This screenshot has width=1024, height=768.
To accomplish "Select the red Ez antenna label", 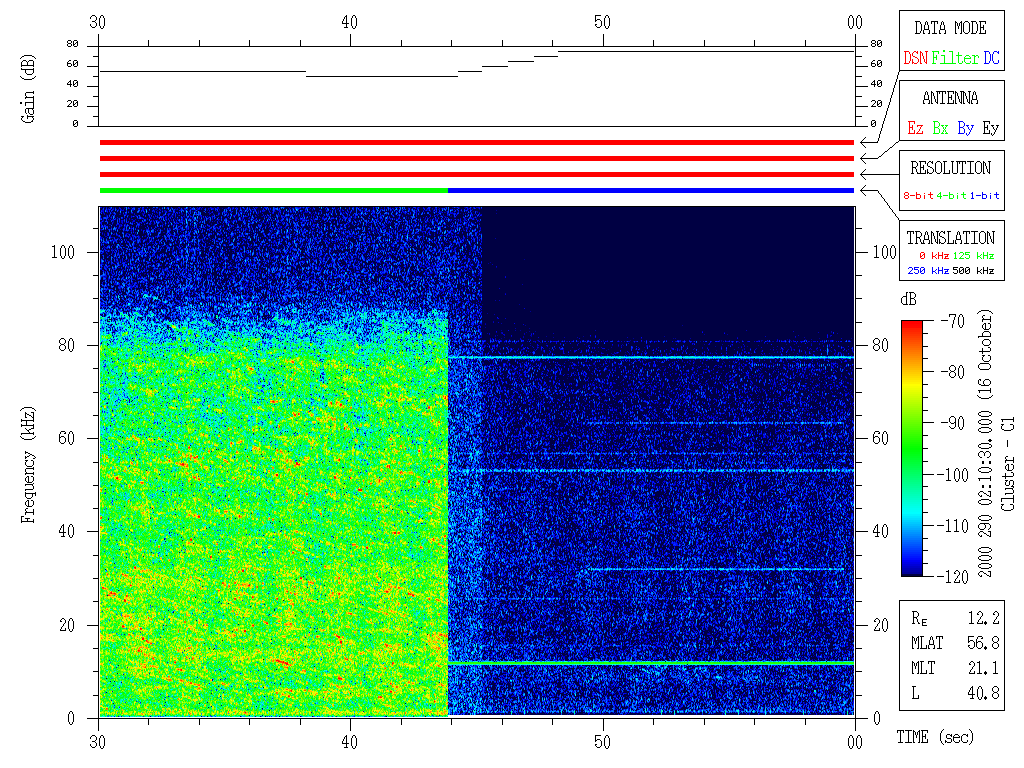I will (915, 128).
